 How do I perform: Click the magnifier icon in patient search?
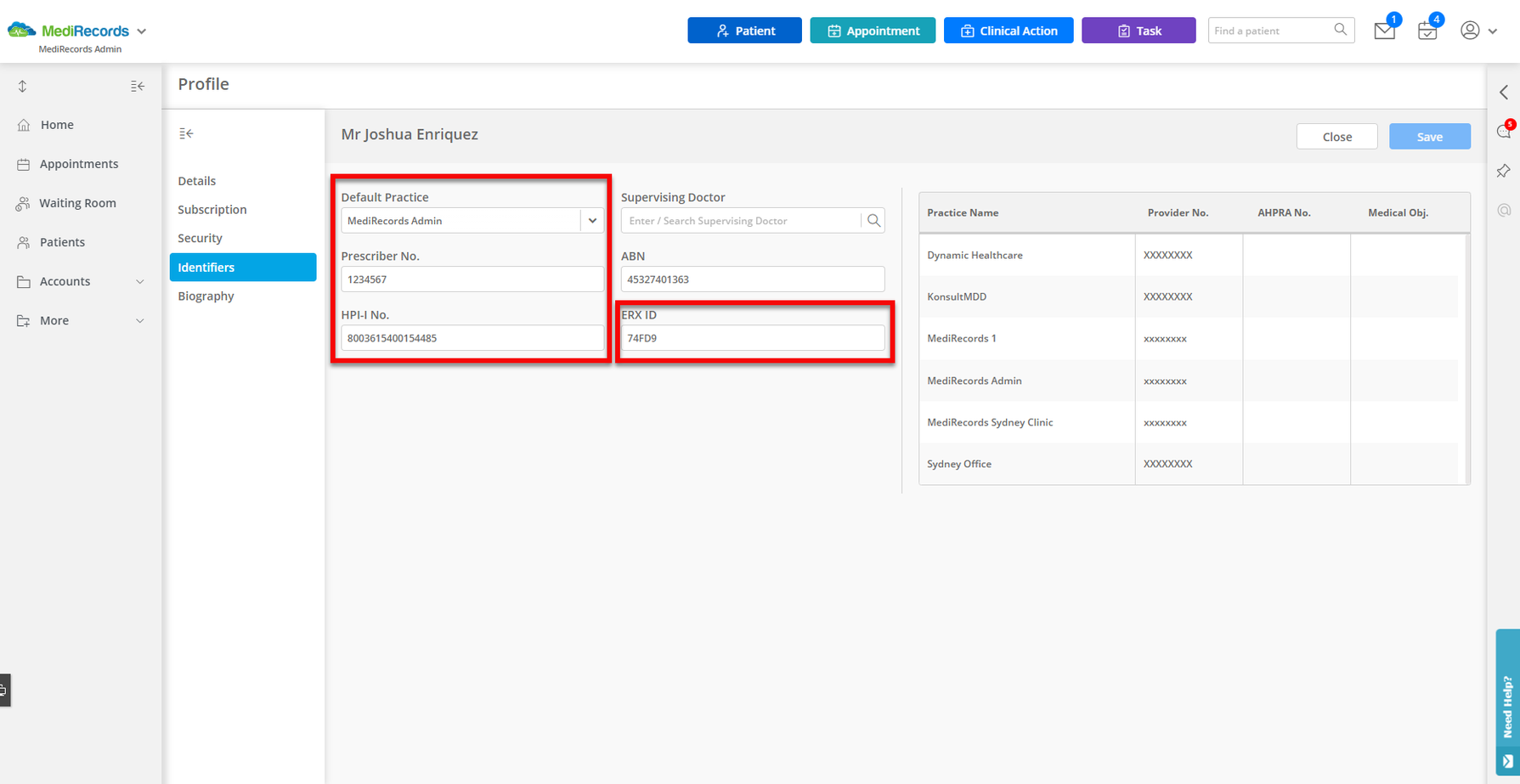(x=1341, y=30)
